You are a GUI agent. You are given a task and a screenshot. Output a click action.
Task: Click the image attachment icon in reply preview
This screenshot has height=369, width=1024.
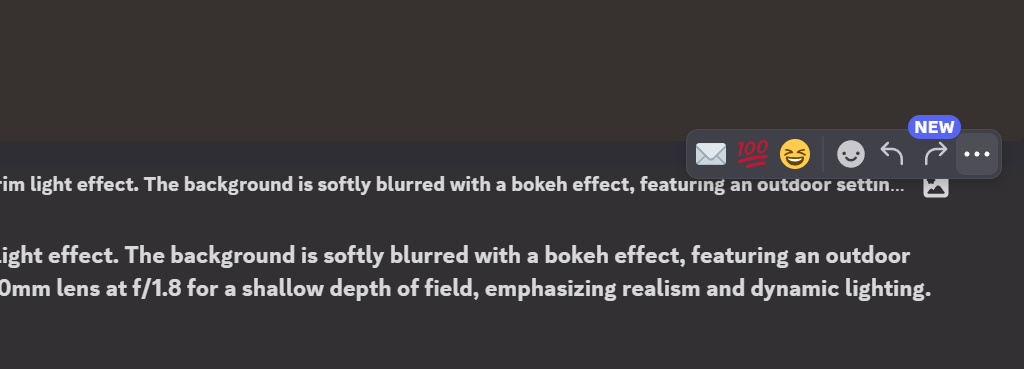click(935, 186)
